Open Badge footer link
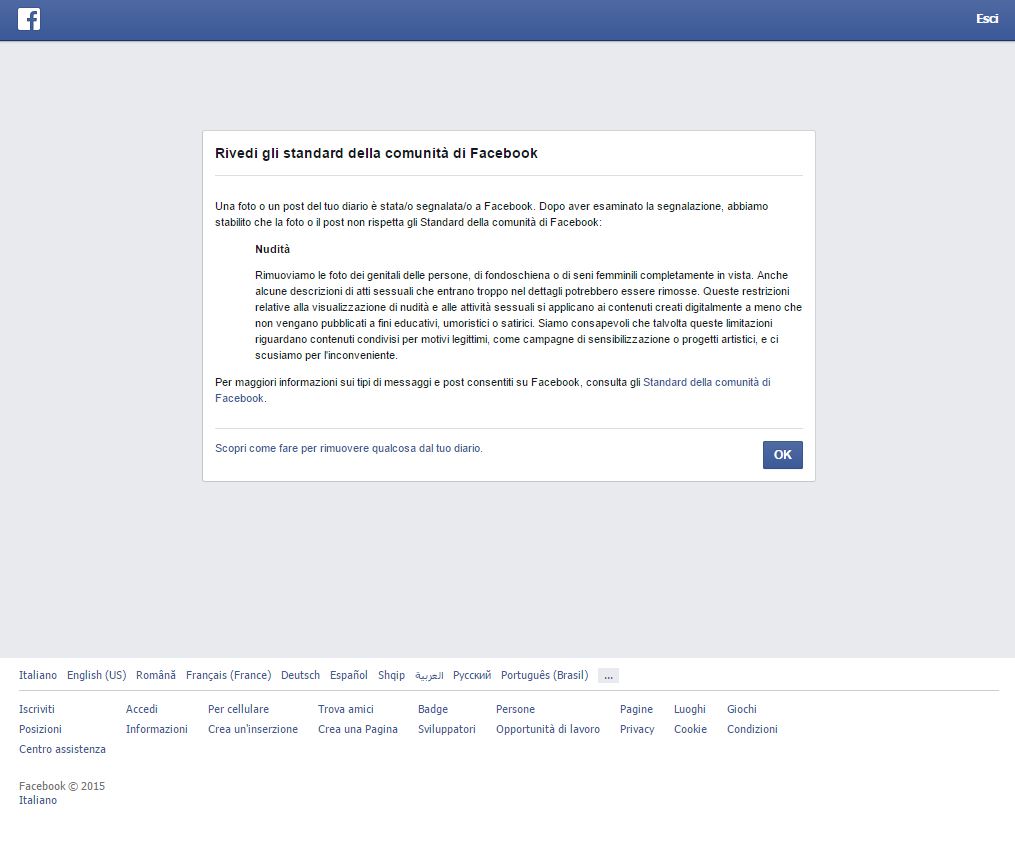Image resolution: width=1015 pixels, height=841 pixels. 432,709
